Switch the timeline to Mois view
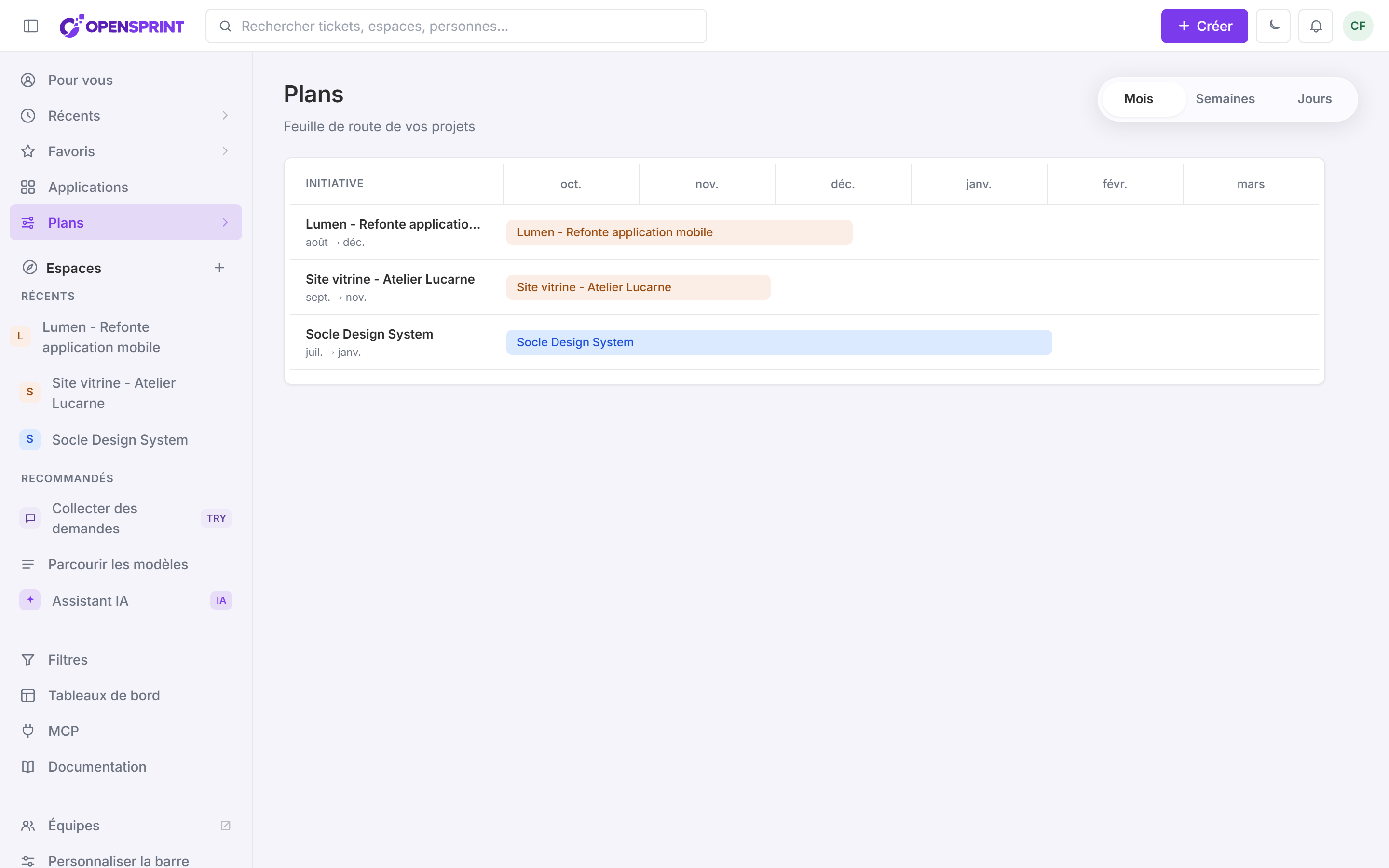Screen dimensions: 1389x868 tap(1144, 99)
